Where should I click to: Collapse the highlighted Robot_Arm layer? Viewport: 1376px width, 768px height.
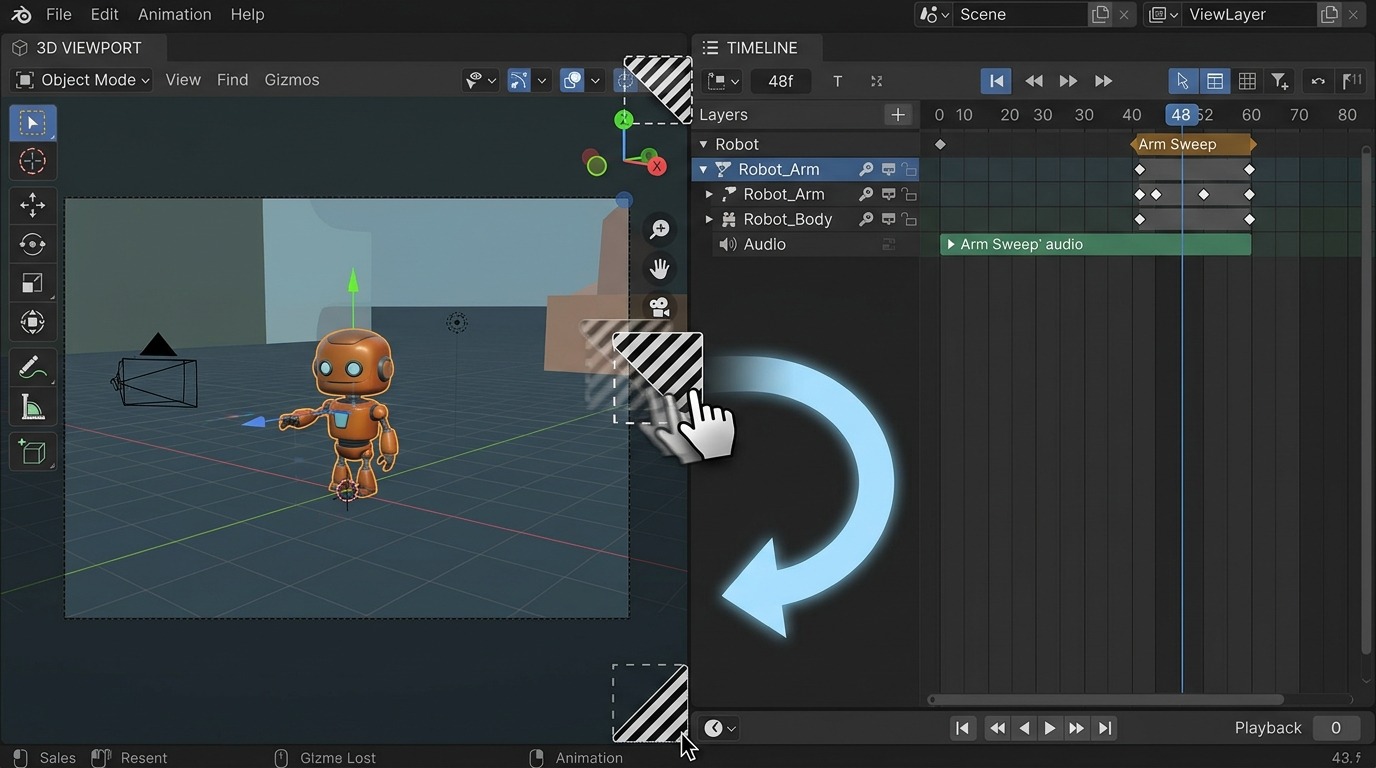(x=703, y=169)
